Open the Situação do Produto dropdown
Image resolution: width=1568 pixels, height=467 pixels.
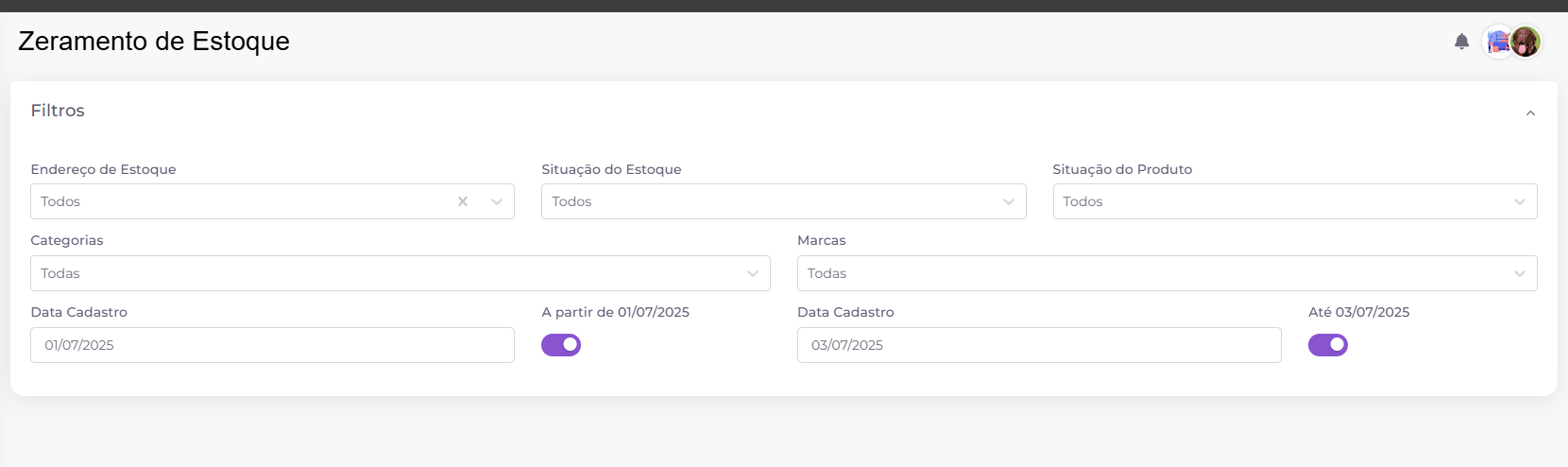coord(1295,201)
